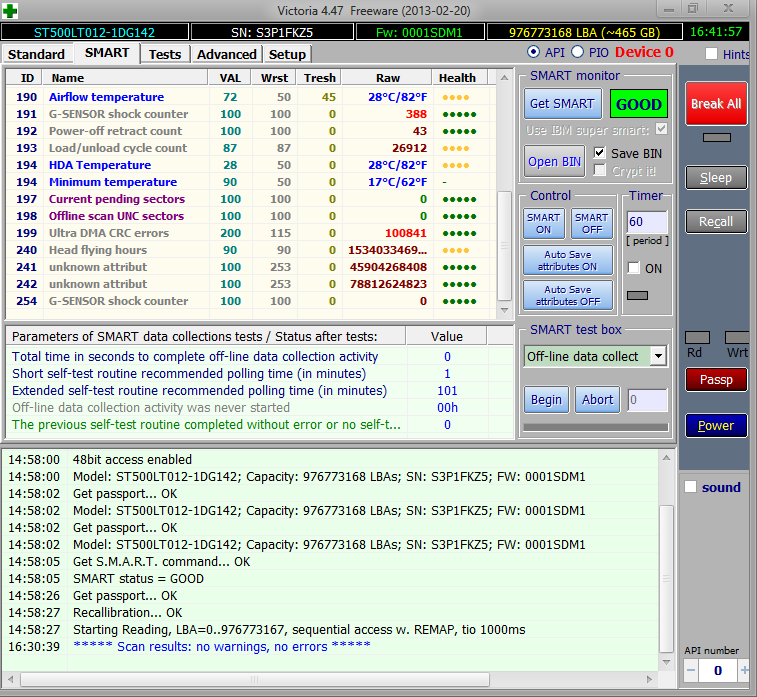Image resolution: width=757 pixels, height=697 pixels.
Task: Click the Timer period input field
Action: tap(645, 221)
